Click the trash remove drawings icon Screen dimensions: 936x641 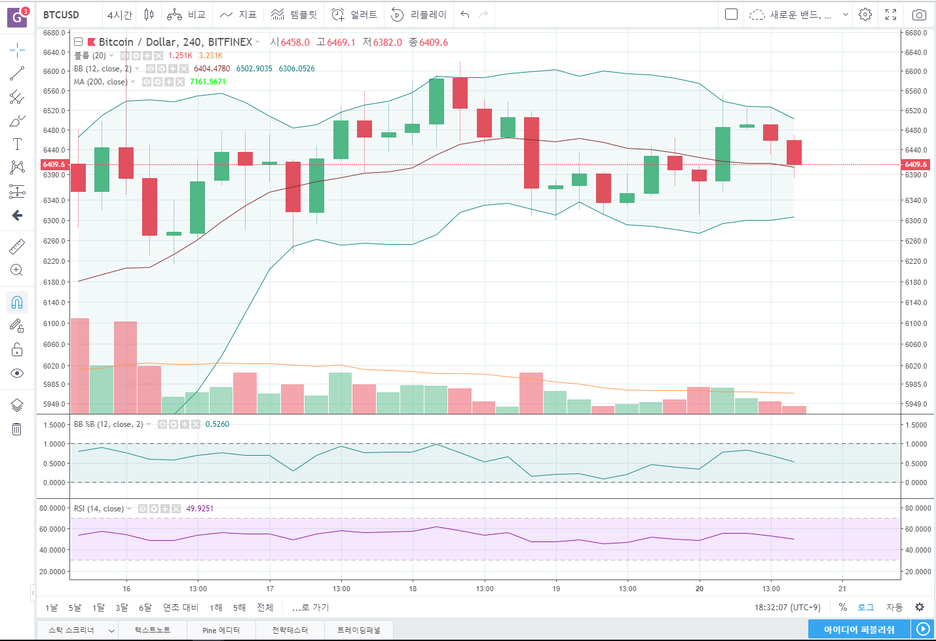click(x=17, y=429)
